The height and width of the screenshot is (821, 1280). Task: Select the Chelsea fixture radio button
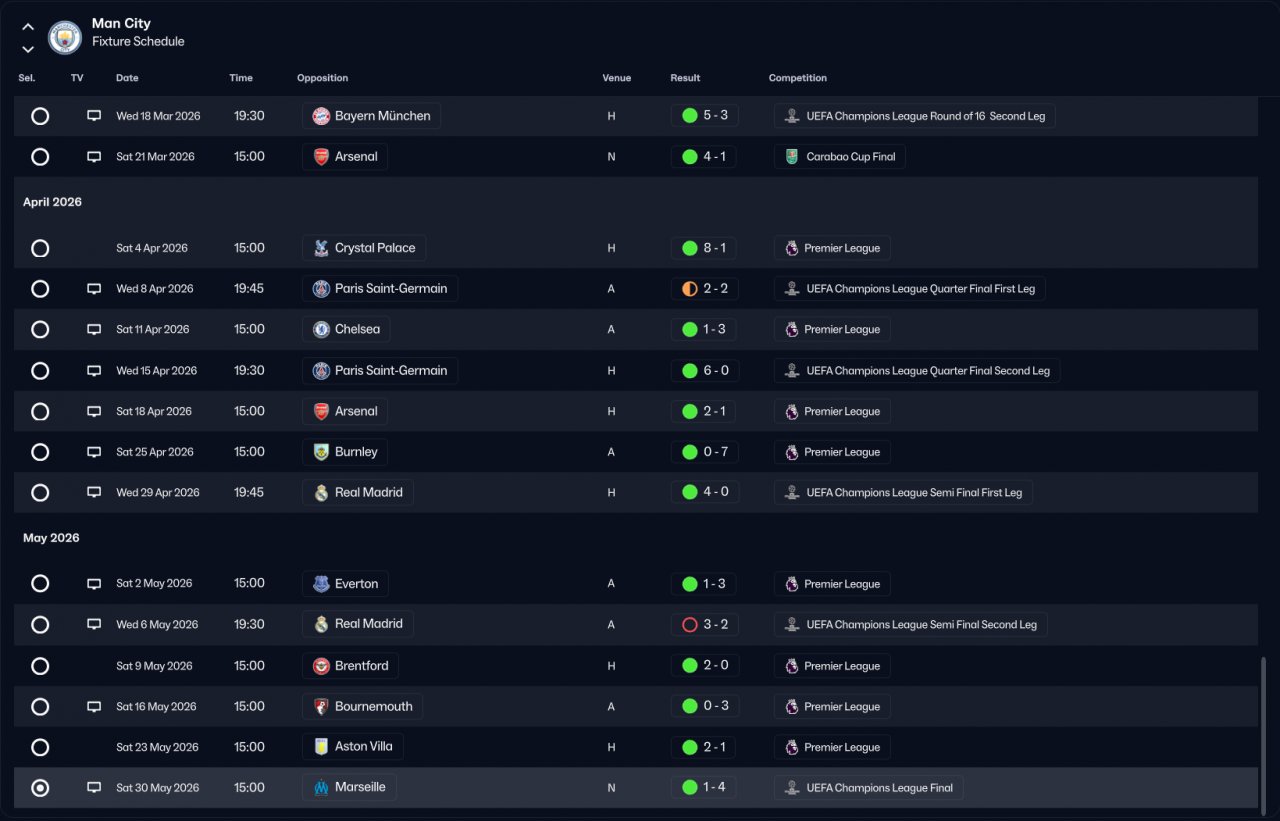pyautogui.click(x=40, y=330)
